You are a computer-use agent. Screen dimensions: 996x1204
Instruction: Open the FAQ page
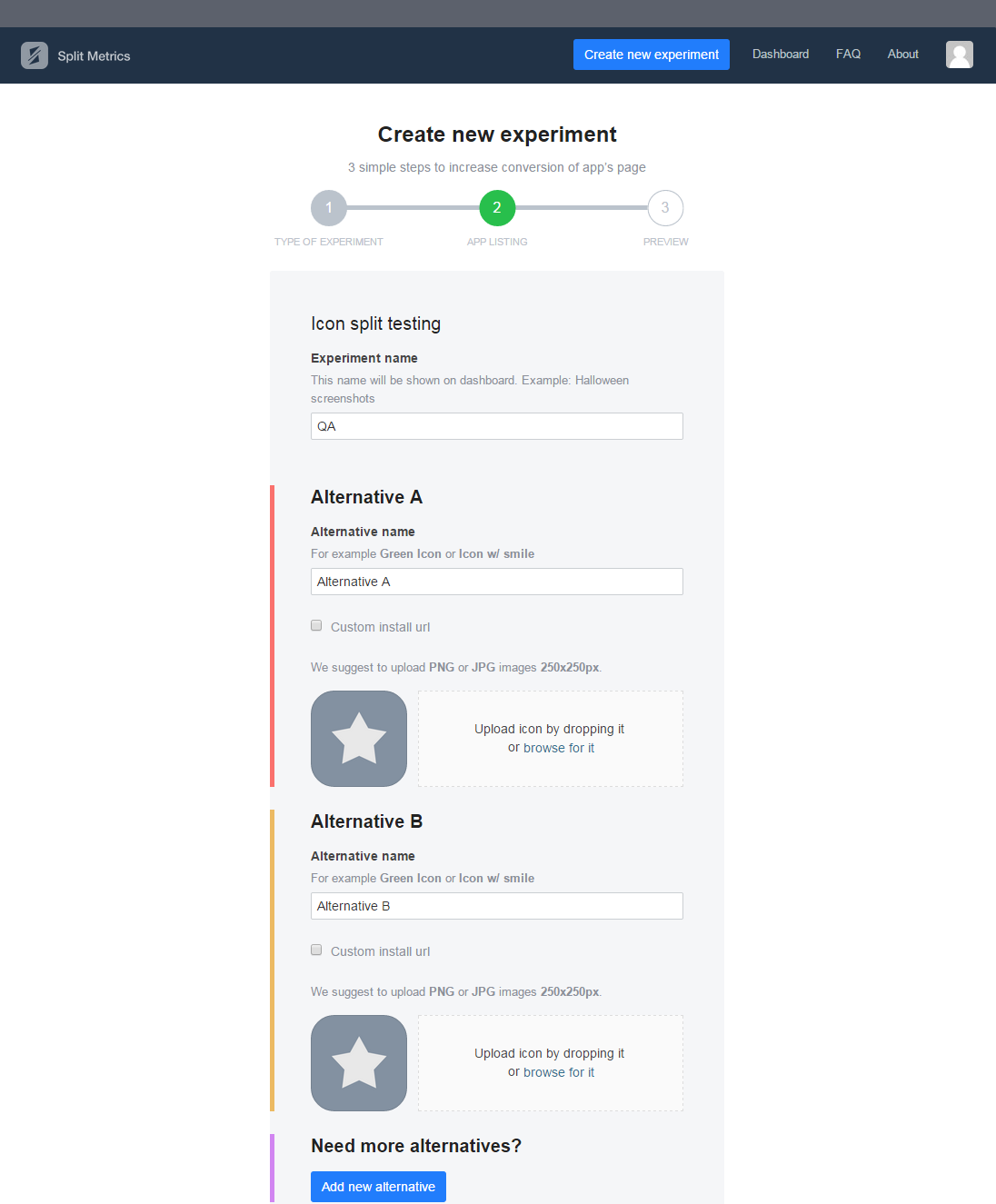[848, 55]
